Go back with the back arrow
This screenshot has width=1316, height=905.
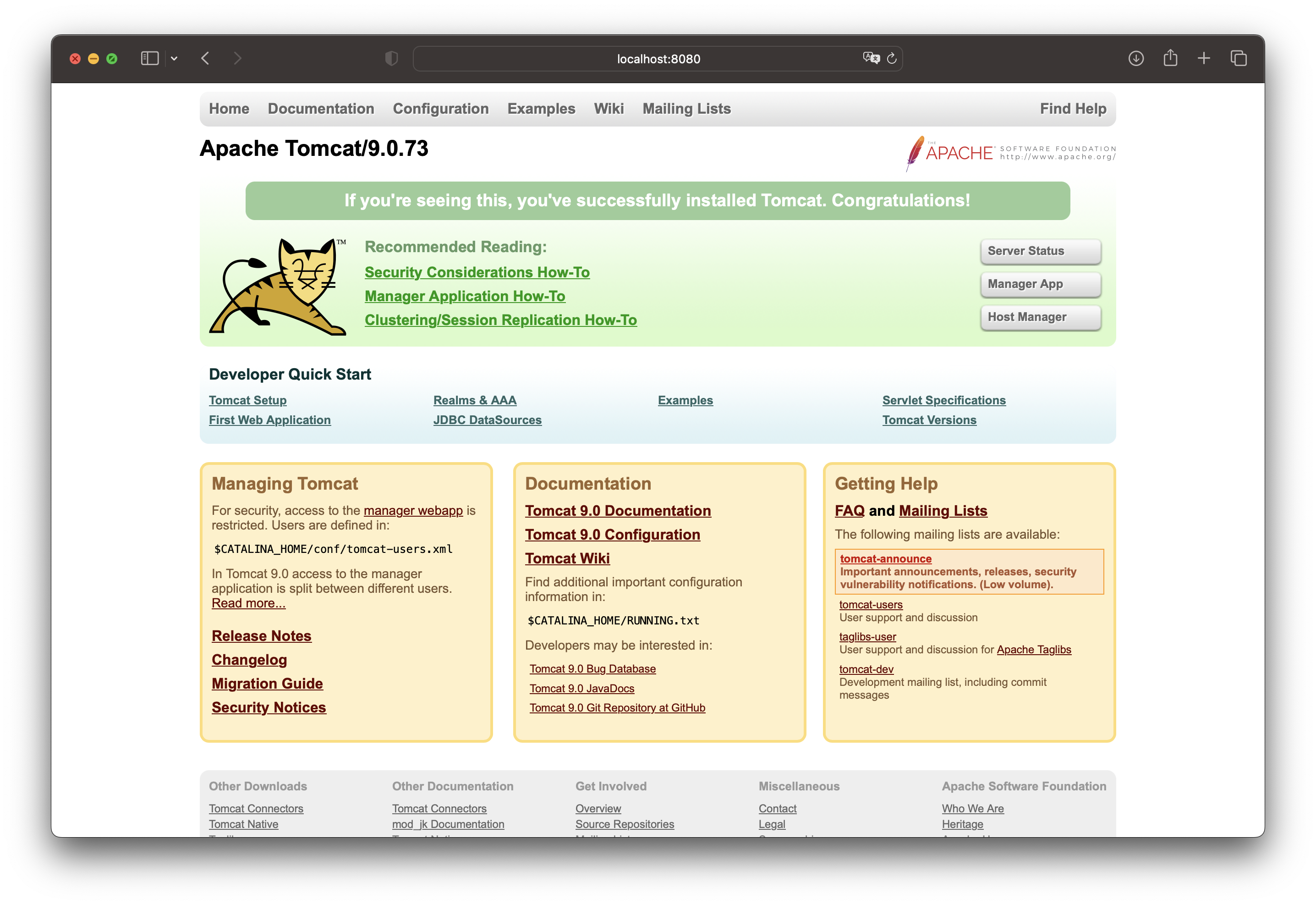click(206, 58)
